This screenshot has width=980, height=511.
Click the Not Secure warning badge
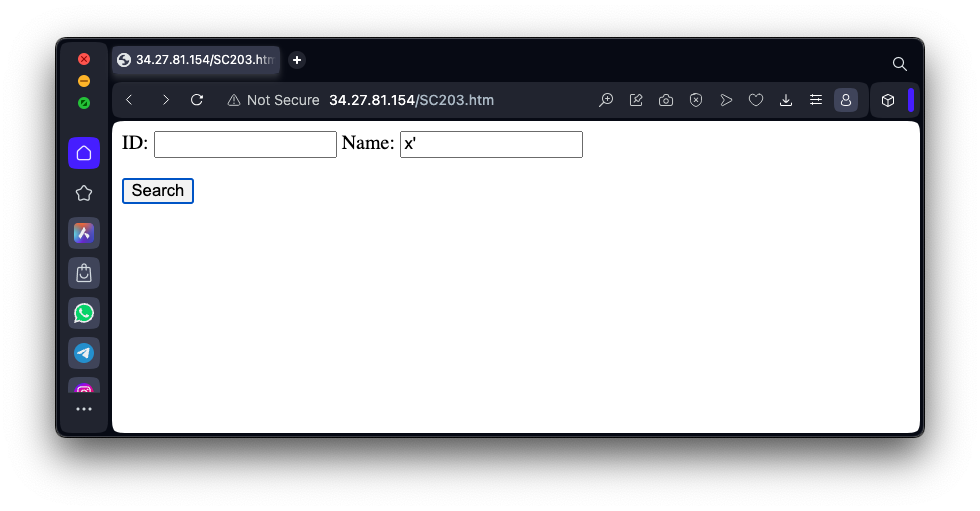273,100
